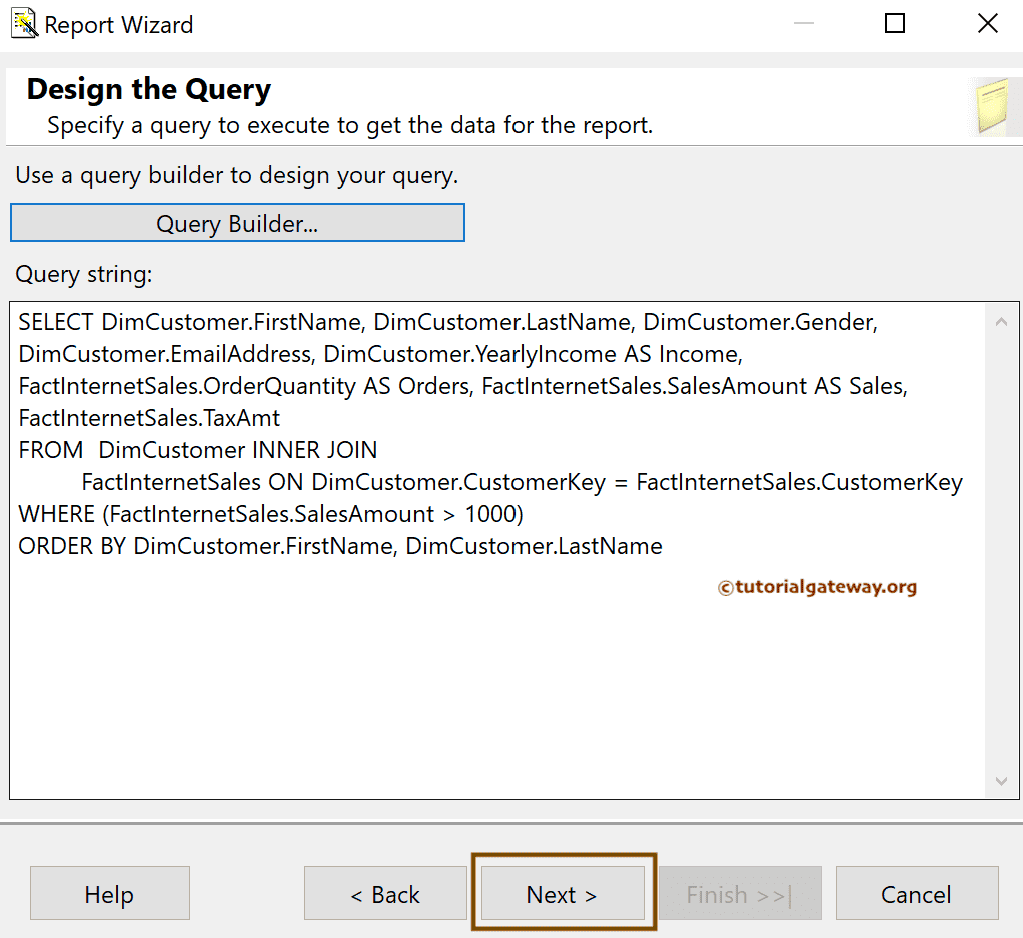The height and width of the screenshot is (938, 1023).
Task: Open Help for the Report Wizard
Action: pos(109,893)
